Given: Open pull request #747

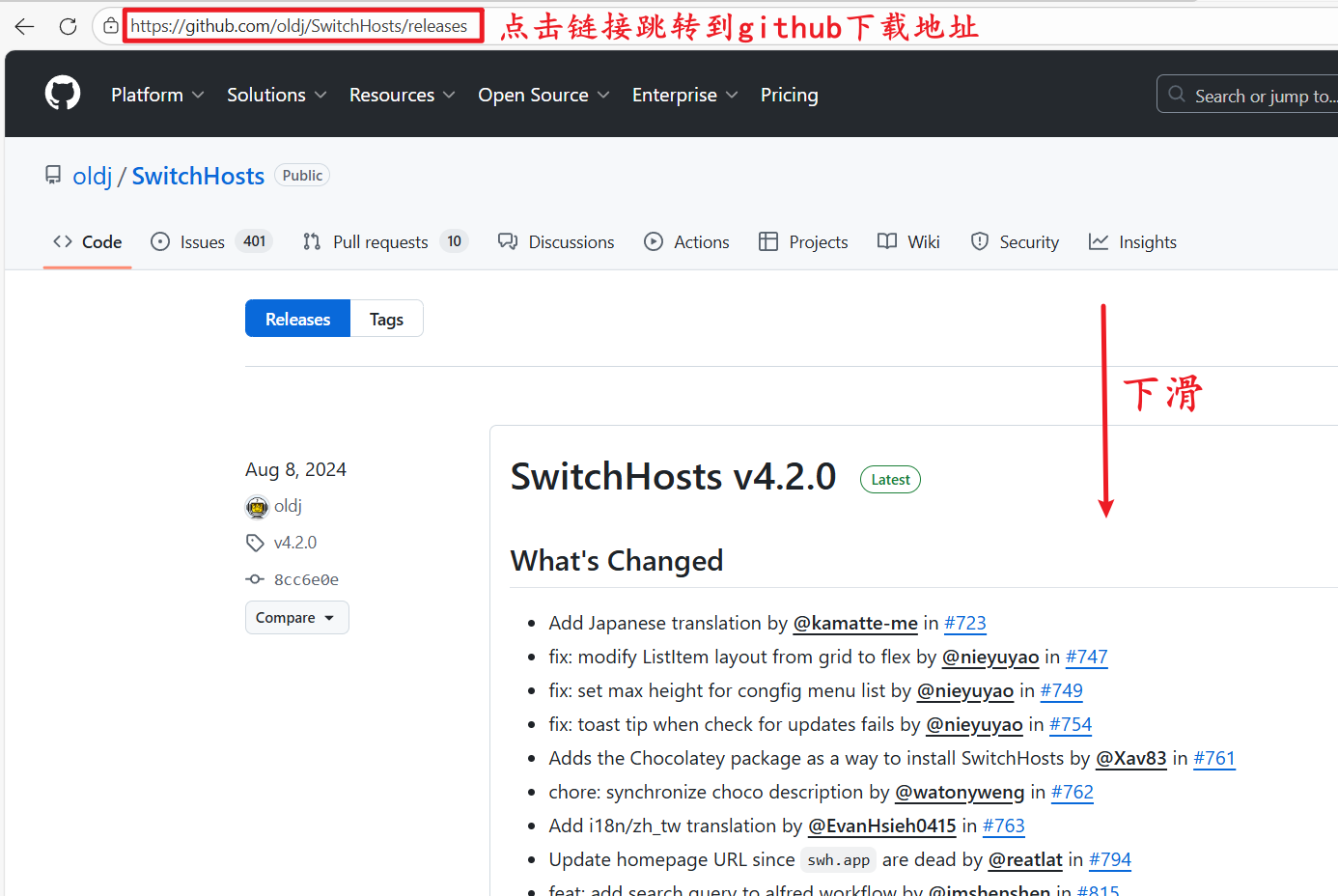Looking at the screenshot, I should point(1087,657).
